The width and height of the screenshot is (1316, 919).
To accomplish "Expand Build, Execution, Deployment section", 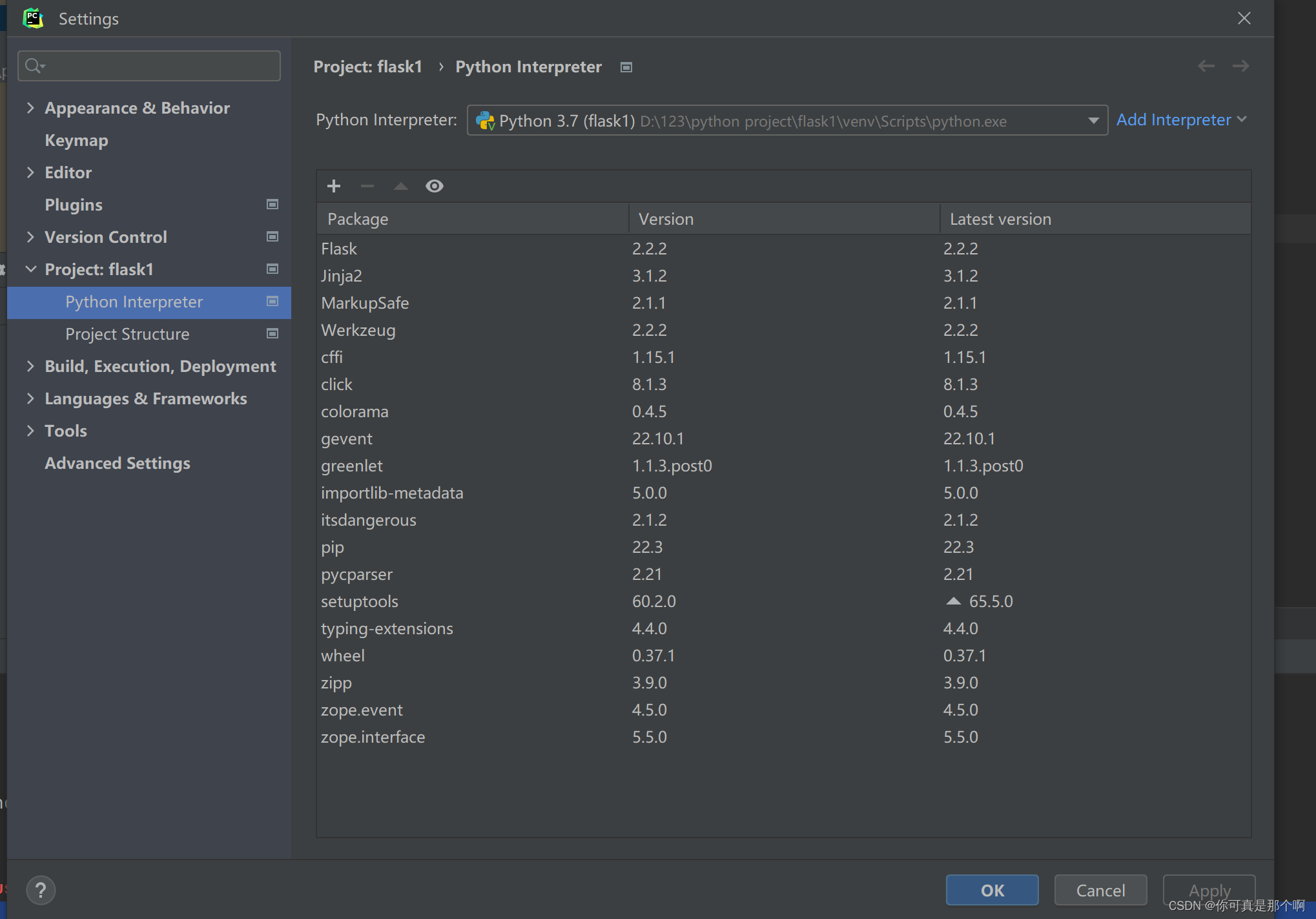I will pos(30,366).
